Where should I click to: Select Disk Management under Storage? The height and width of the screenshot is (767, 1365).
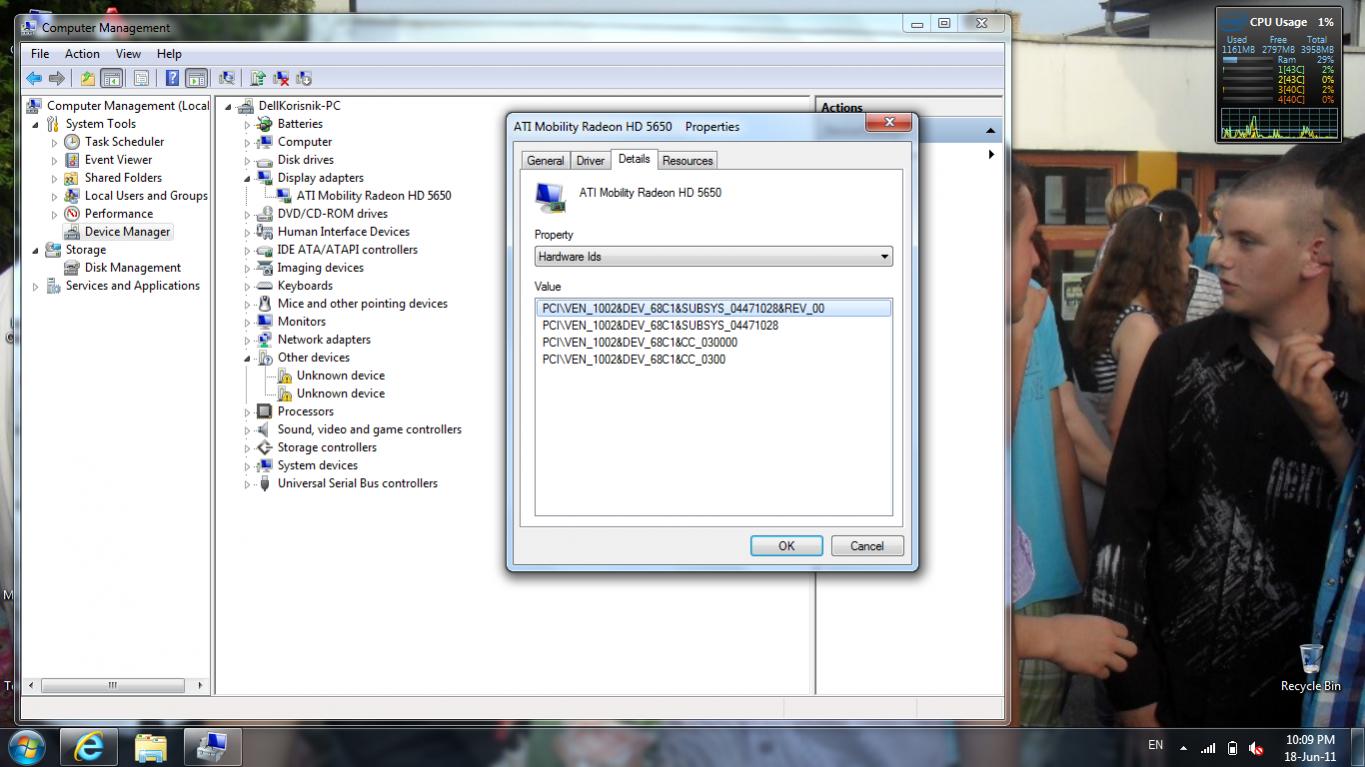pos(132,268)
